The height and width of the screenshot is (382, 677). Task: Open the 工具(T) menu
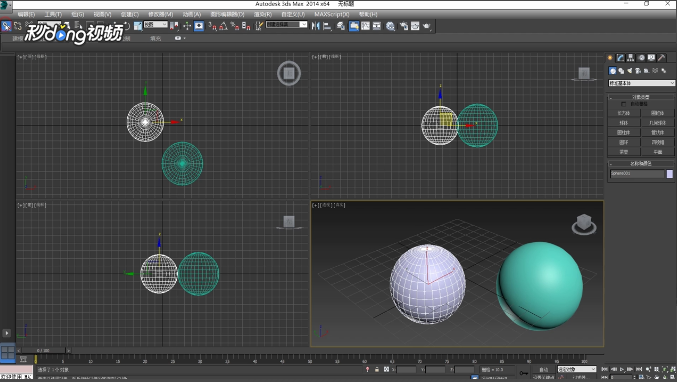(x=53, y=14)
